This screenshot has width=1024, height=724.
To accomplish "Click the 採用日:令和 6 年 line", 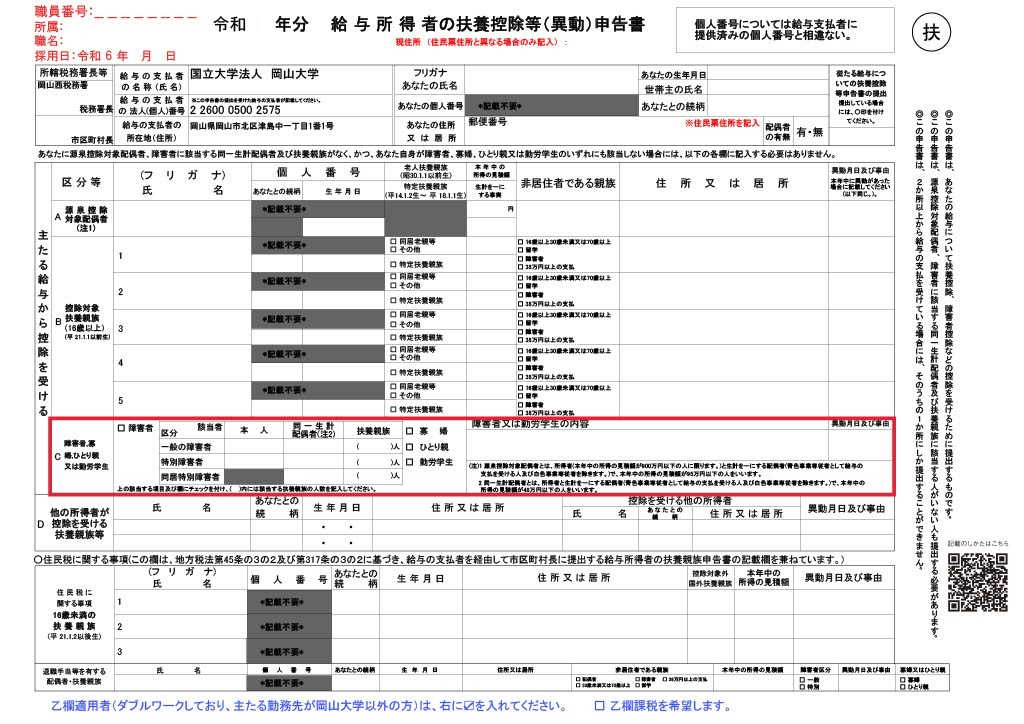I will (105, 55).
